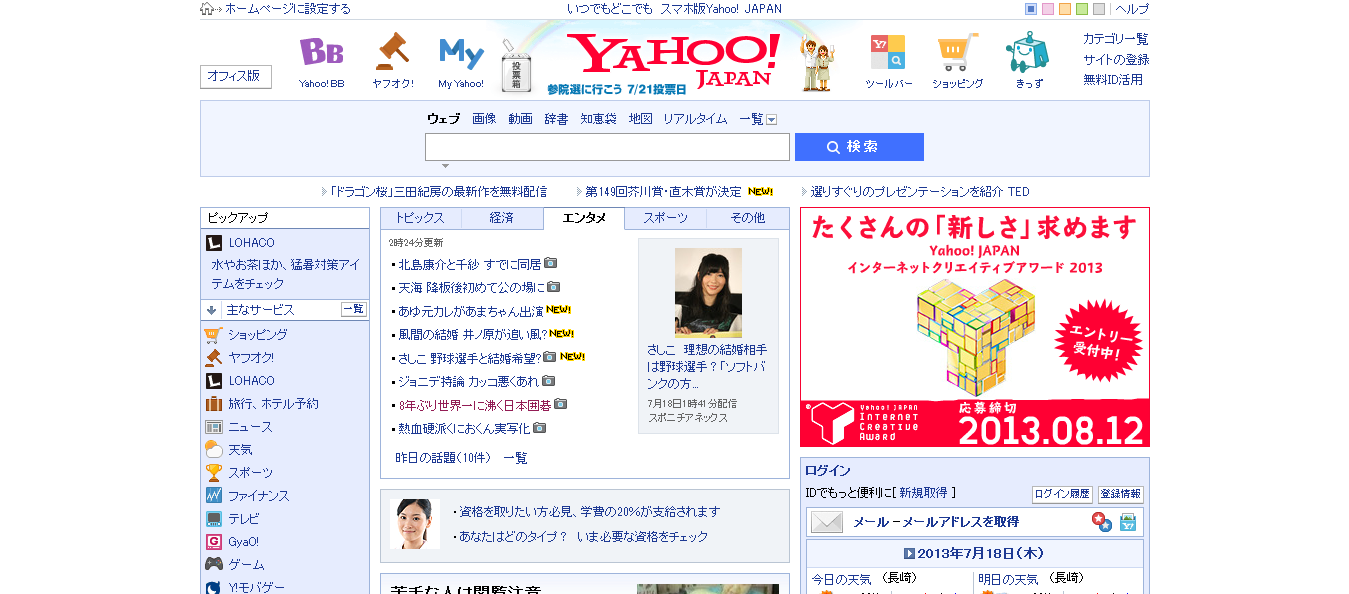1349x594 pixels.
Task: Select the リアルタイム search category
Action: coord(695,119)
